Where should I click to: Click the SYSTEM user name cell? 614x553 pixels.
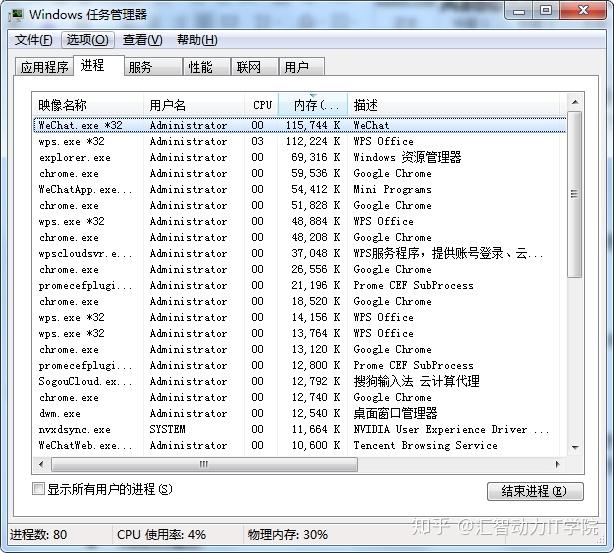pos(167,429)
